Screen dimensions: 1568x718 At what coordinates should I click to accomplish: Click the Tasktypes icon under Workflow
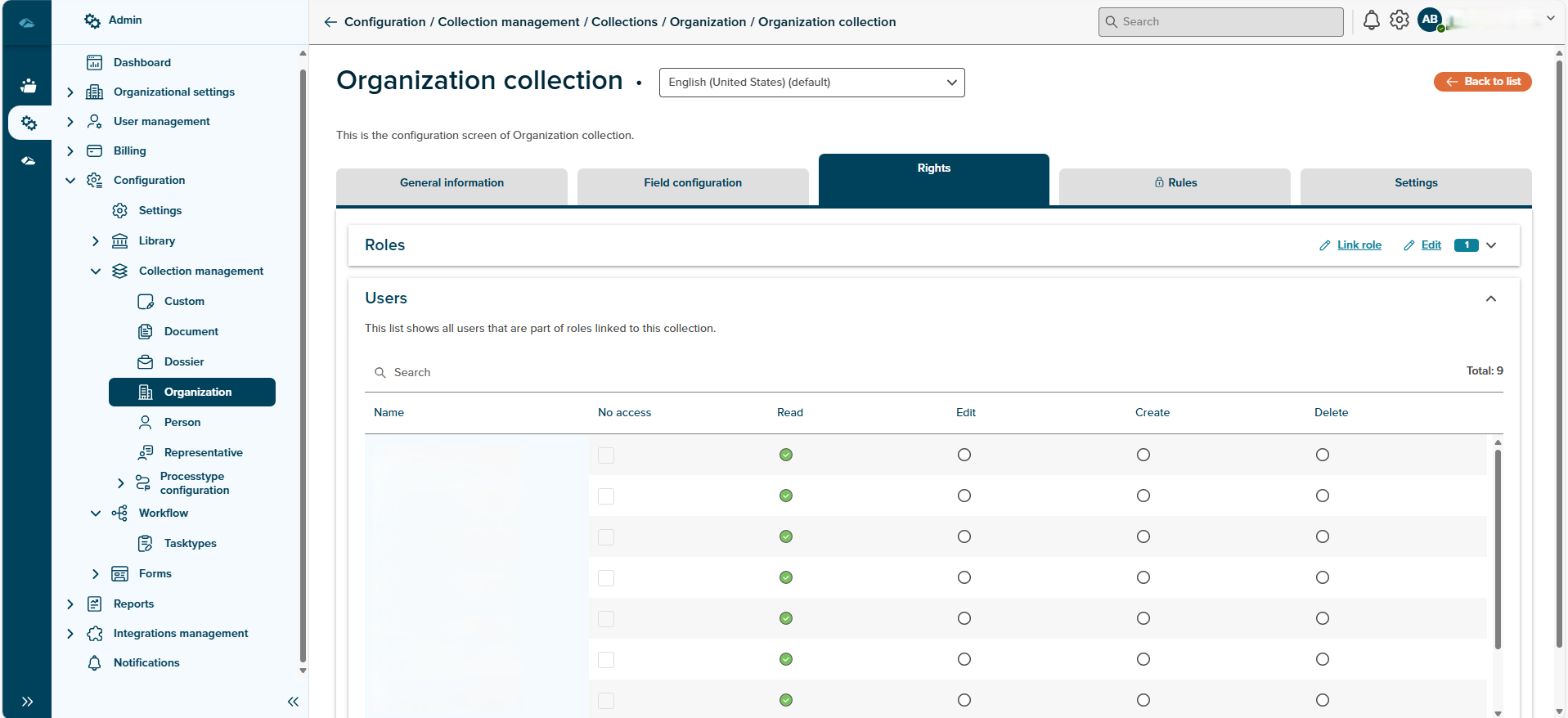[146, 544]
